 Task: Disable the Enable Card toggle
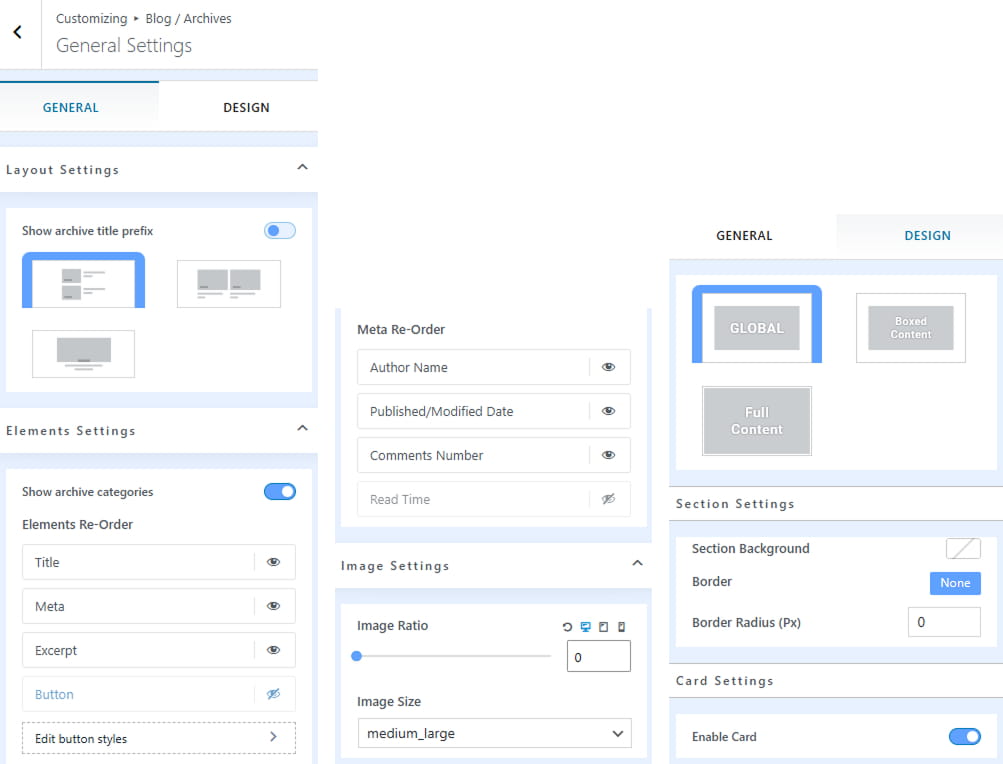click(x=965, y=736)
